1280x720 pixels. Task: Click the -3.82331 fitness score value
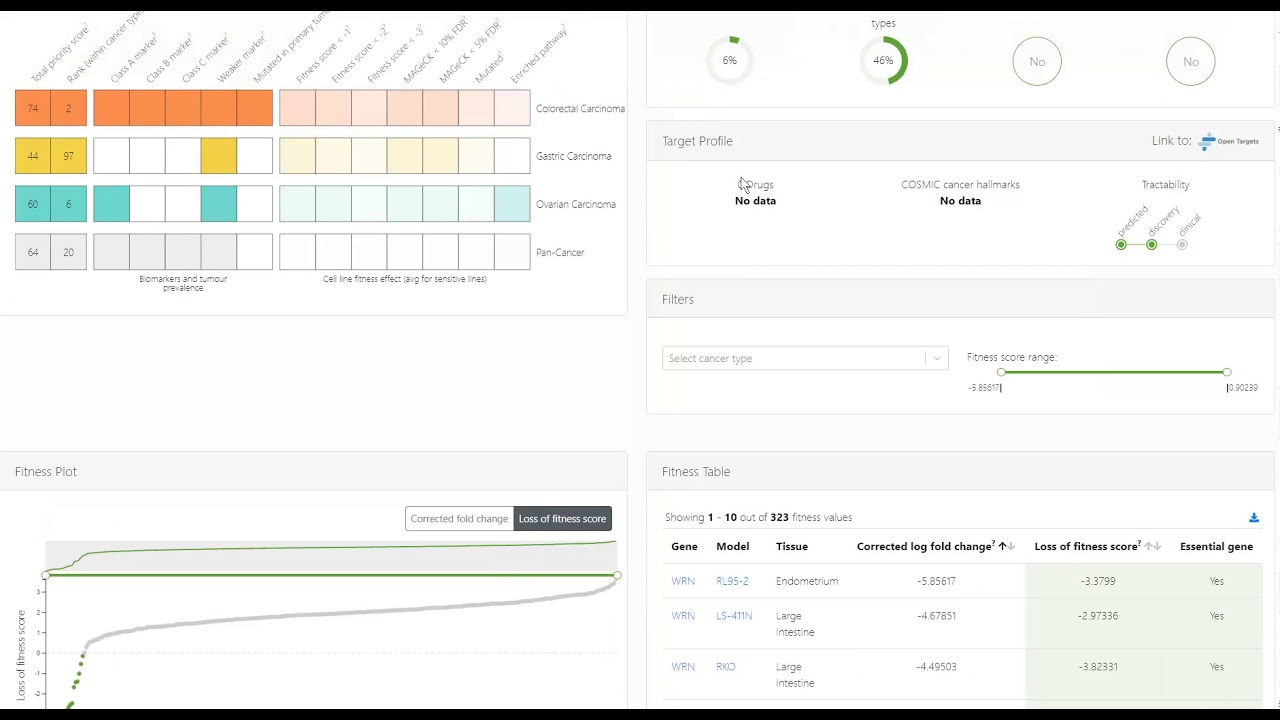[1098, 667]
